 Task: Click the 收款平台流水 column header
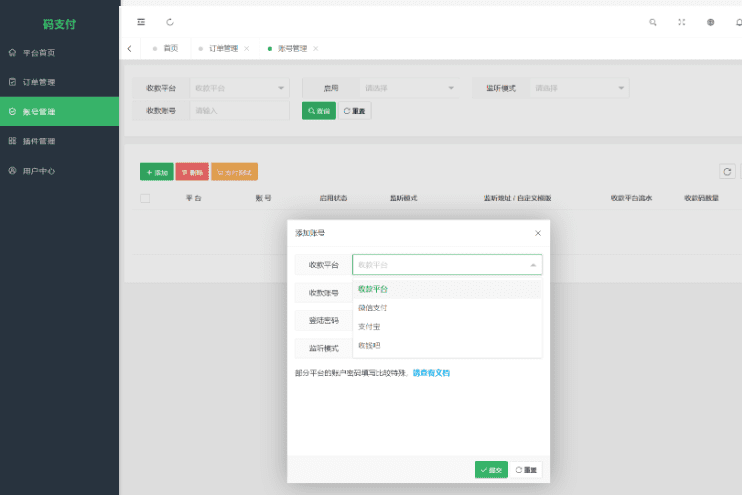click(x=631, y=198)
